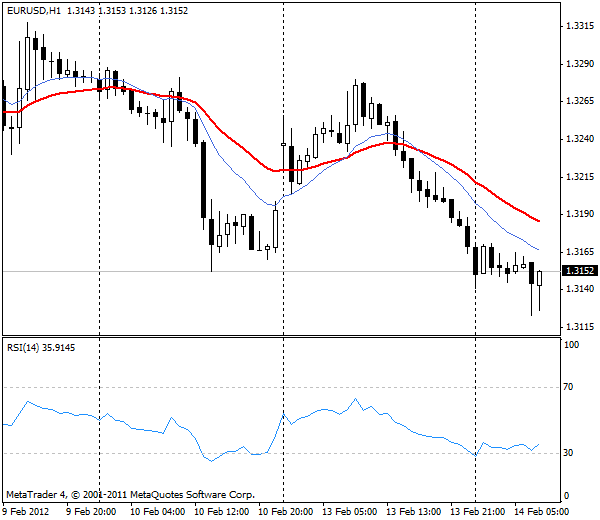Click the 9 Feb 2012 date label

coord(26,512)
